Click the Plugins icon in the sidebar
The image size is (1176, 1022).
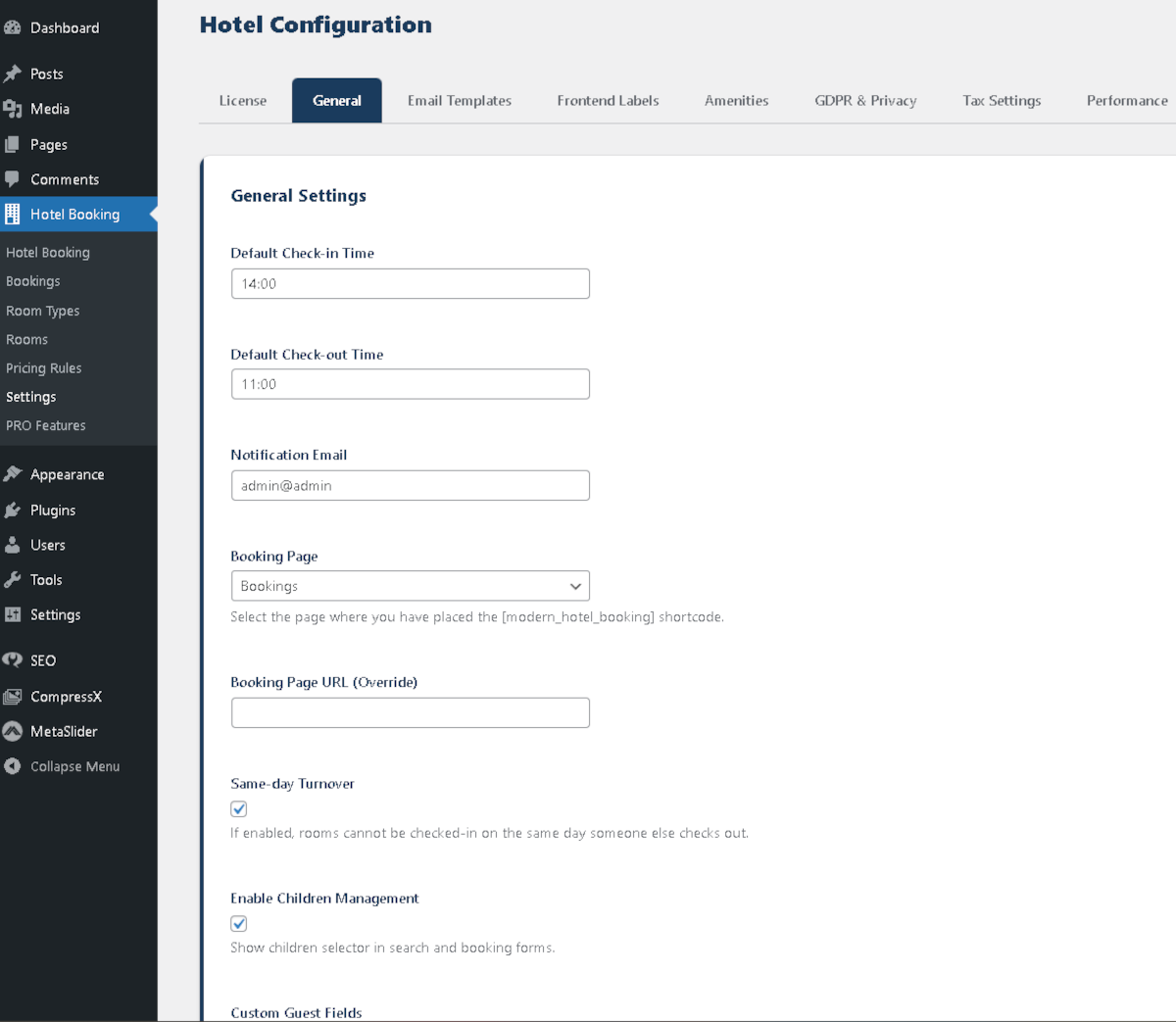tap(14, 510)
